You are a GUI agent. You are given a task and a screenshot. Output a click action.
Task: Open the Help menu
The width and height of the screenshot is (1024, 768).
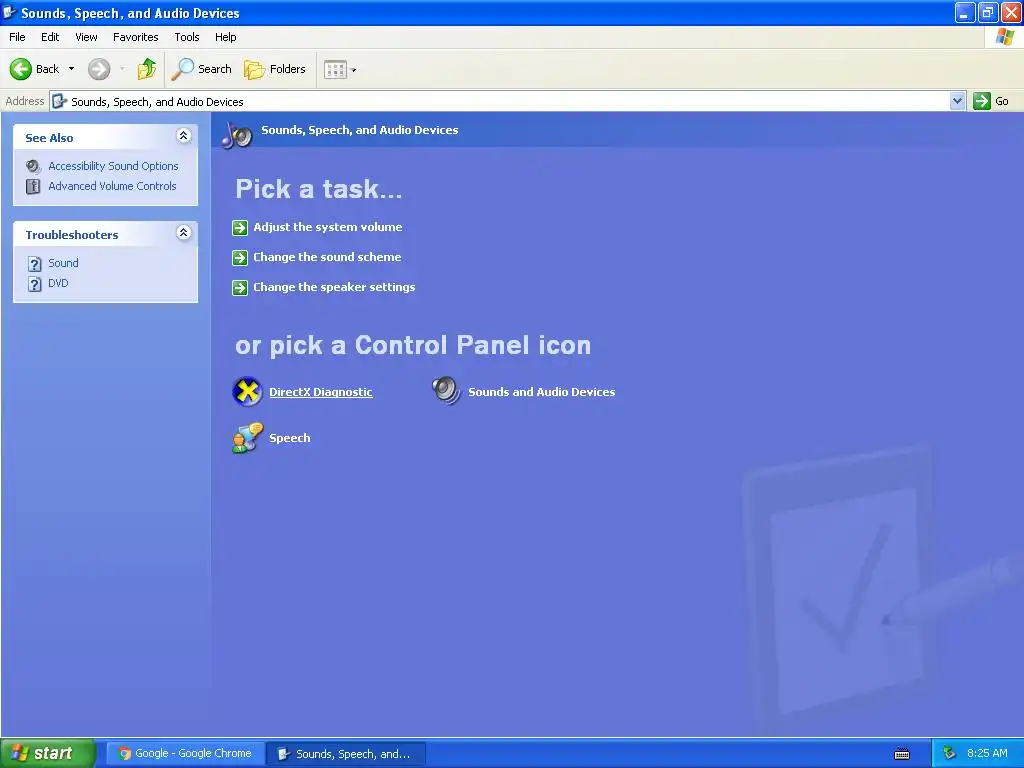225,37
